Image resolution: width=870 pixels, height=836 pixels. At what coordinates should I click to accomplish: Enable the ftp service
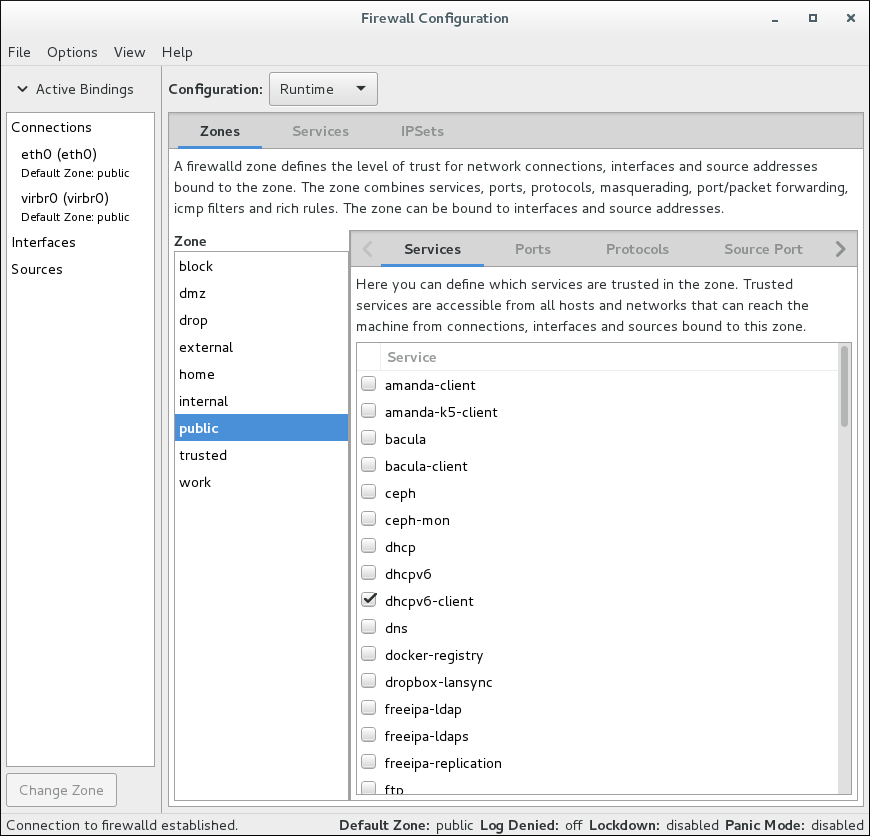click(369, 788)
